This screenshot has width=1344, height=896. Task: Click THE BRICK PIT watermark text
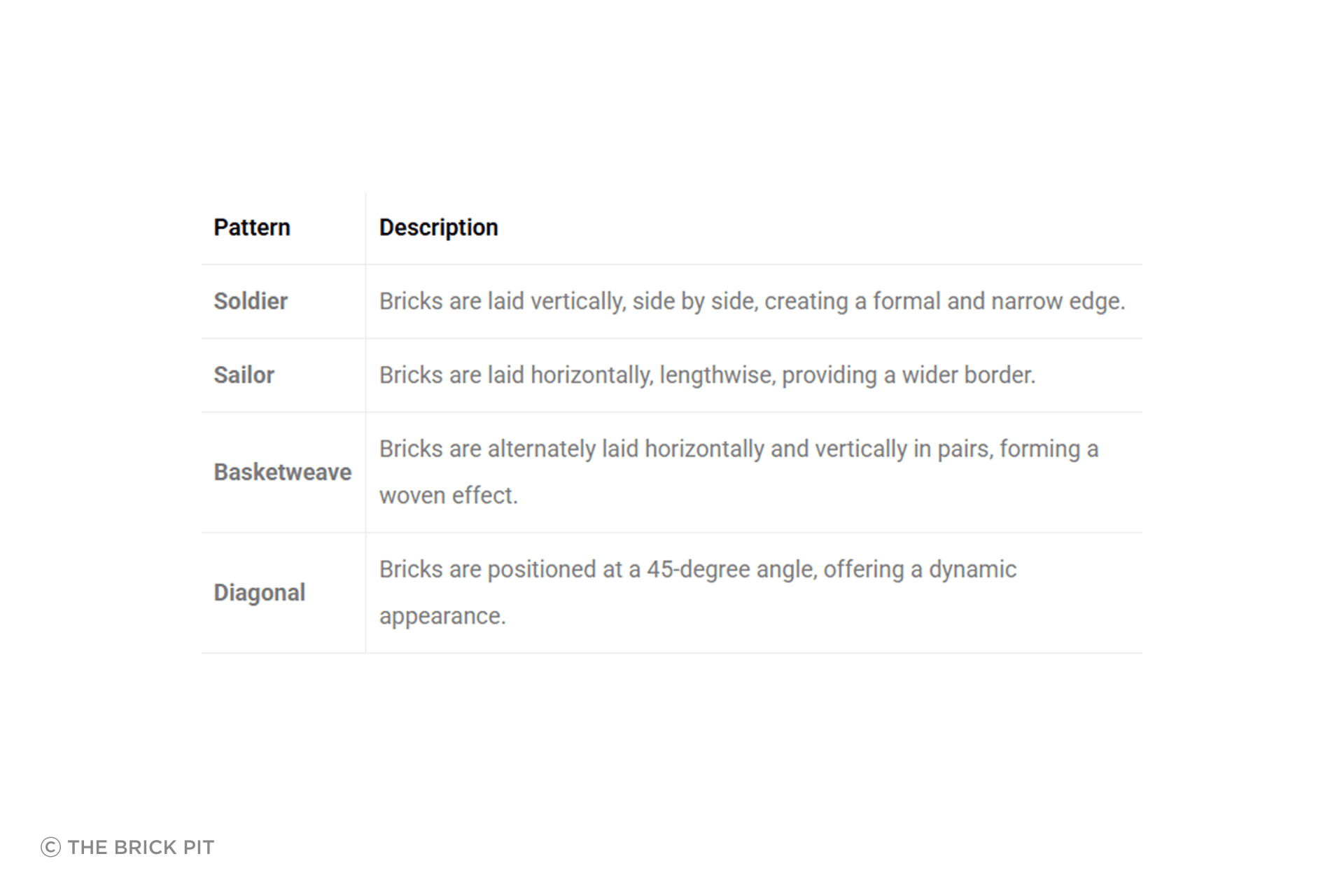click(141, 848)
